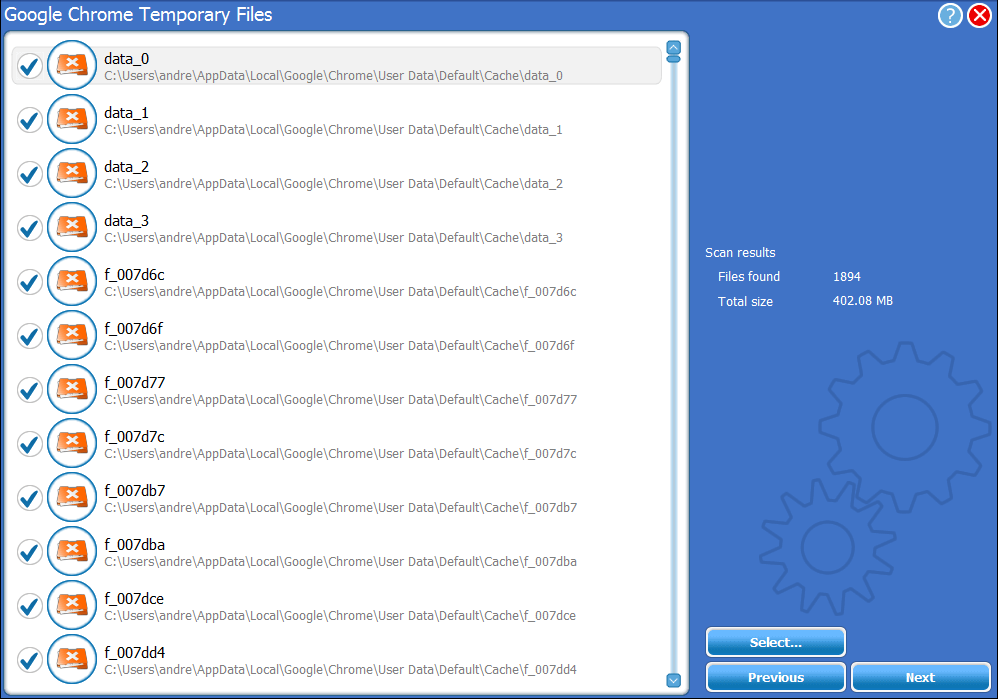The height and width of the screenshot is (699, 998).
Task: Click the orange file icon for data_1
Action: click(72, 119)
